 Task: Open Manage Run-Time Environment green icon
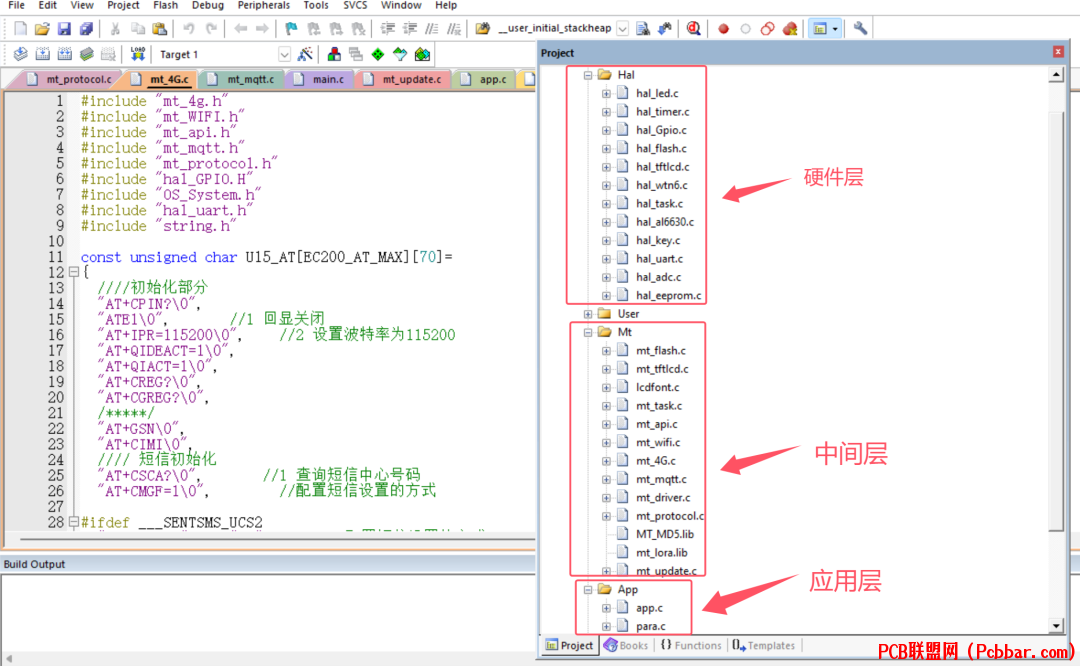(x=378, y=54)
